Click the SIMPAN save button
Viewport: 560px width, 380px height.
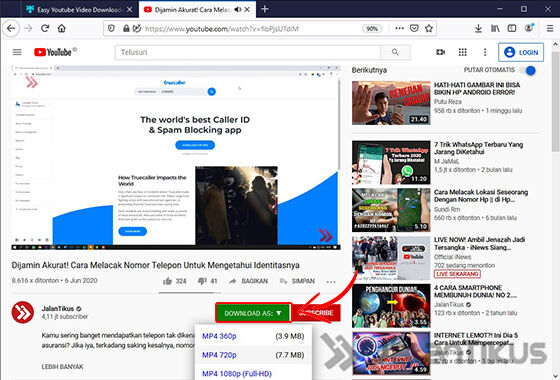click(297, 281)
